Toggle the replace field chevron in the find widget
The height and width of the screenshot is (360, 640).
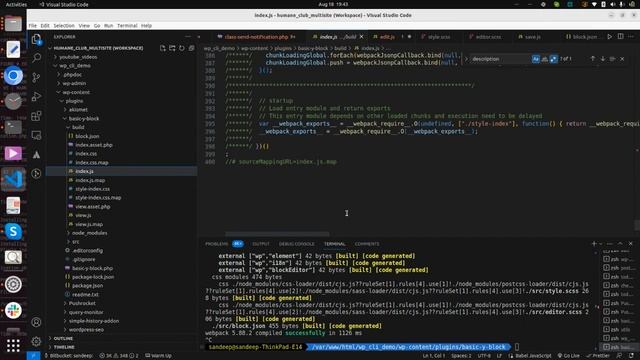click(466, 59)
